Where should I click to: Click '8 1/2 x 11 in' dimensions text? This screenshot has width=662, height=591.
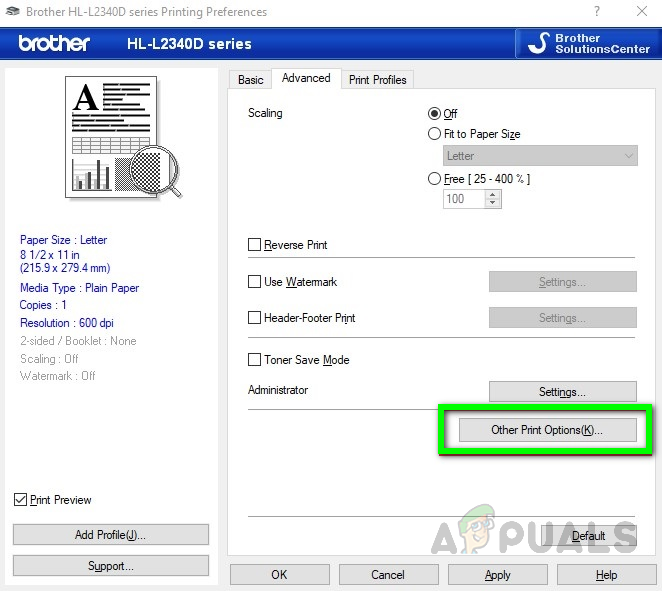point(49,255)
